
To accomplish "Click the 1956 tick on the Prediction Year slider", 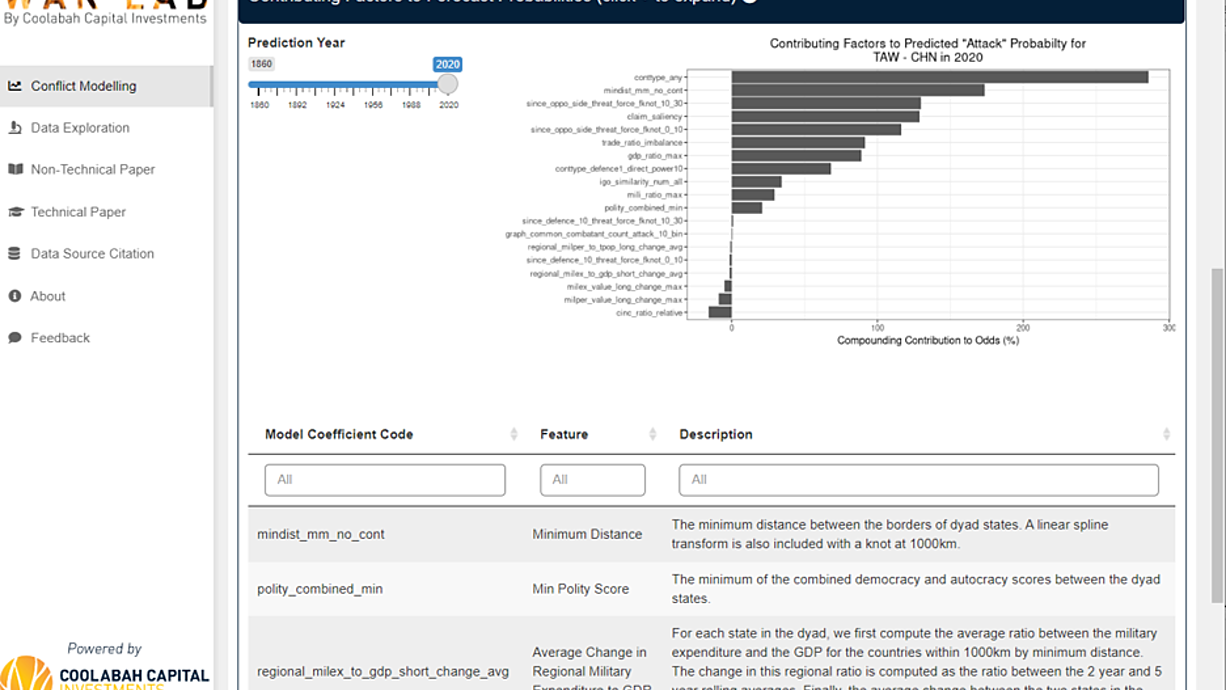I will tap(373, 104).
